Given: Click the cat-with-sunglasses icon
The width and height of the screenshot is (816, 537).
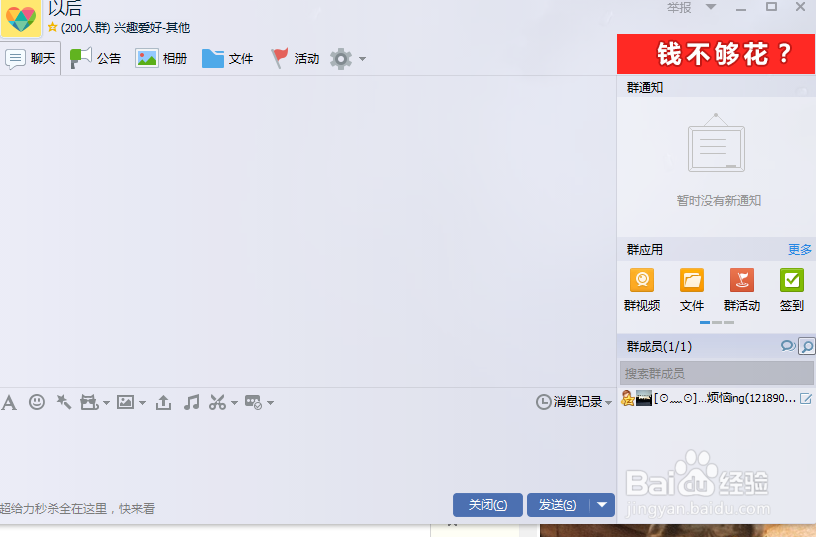Looking at the screenshot, I should click(x=89, y=402).
